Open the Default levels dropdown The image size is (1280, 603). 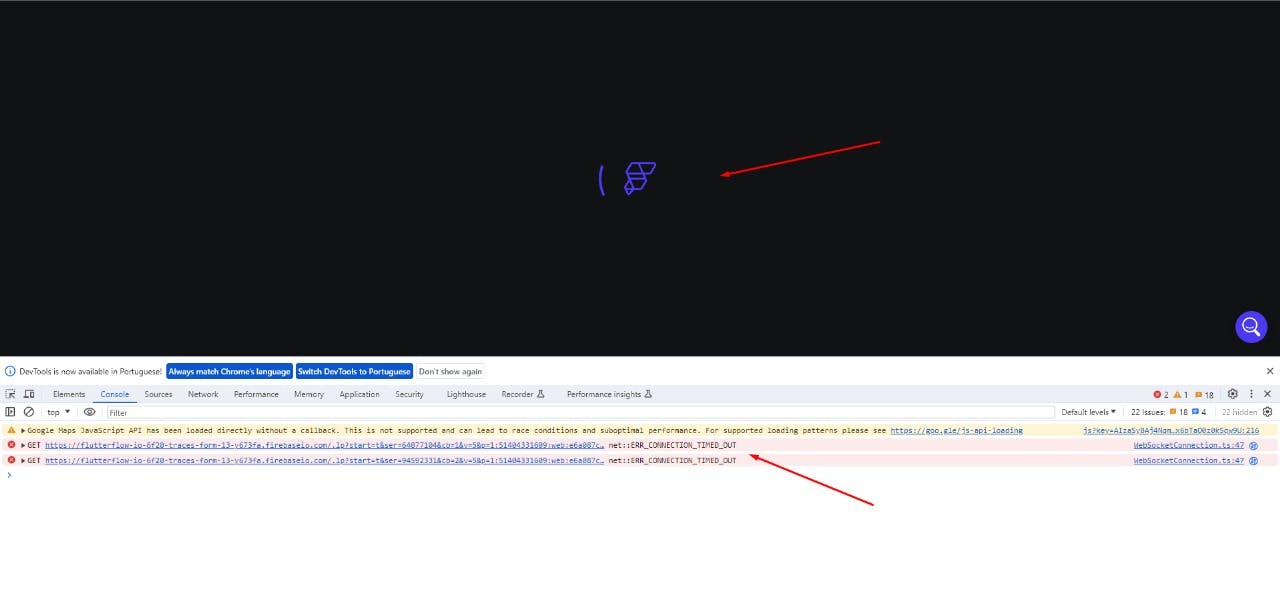pyautogui.click(x=1089, y=412)
